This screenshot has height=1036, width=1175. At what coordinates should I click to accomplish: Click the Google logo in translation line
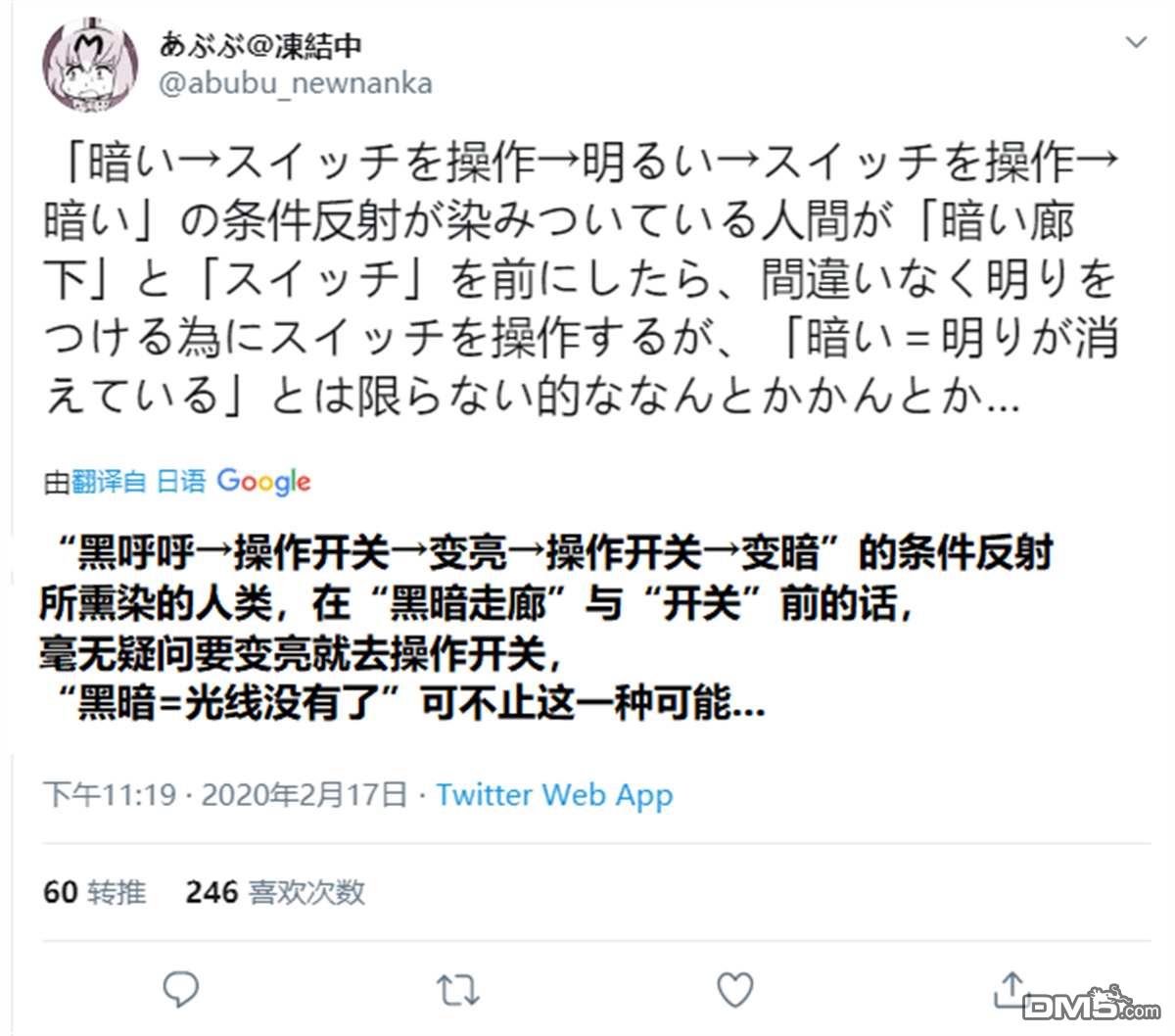point(264,482)
